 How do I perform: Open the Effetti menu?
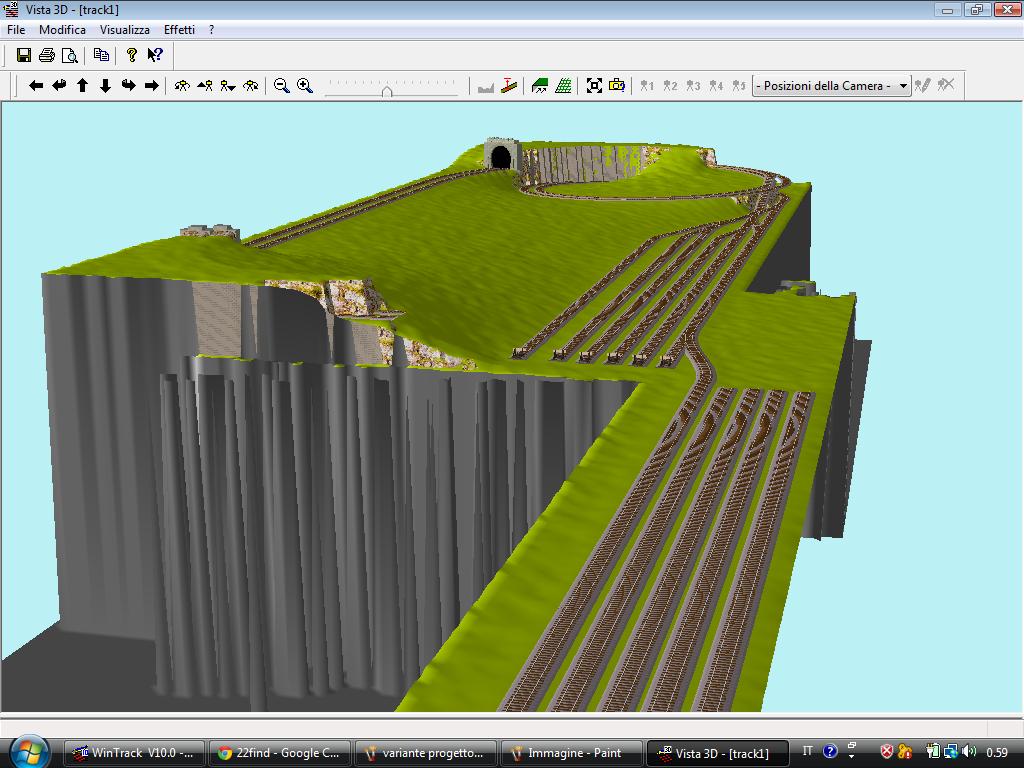180,29
